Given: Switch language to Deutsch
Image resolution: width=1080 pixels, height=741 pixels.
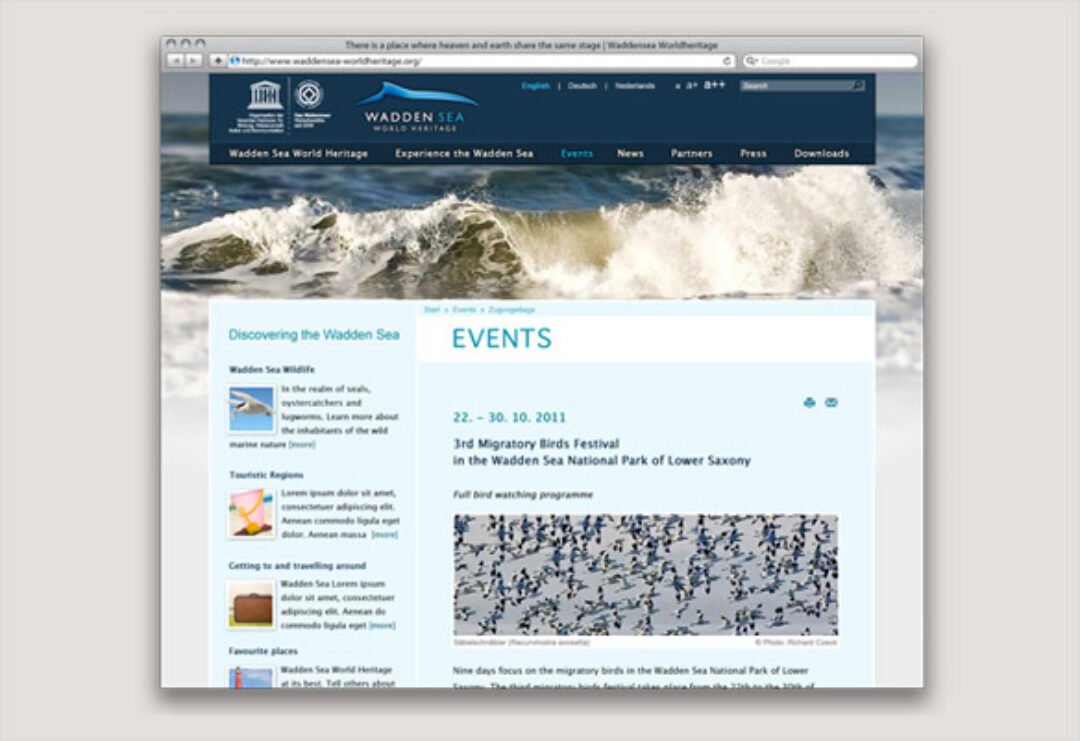Looking at the screenshot, I should point(582,86).
